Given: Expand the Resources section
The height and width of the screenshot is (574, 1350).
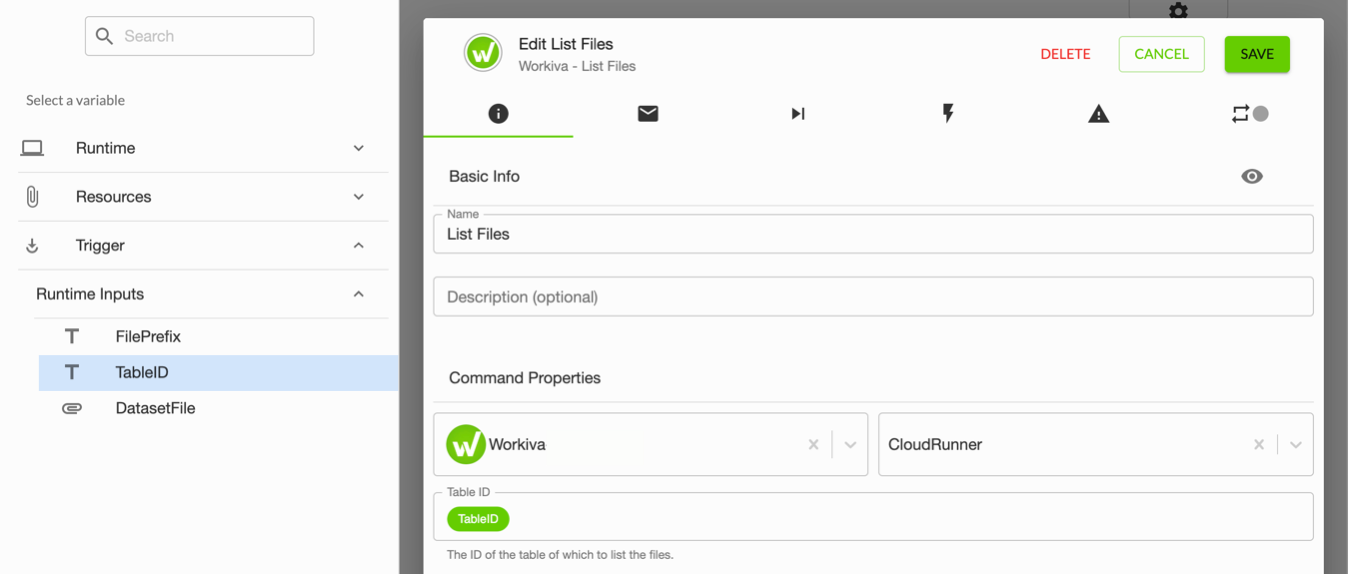Looking at the screenshot, I should (359, 197).
